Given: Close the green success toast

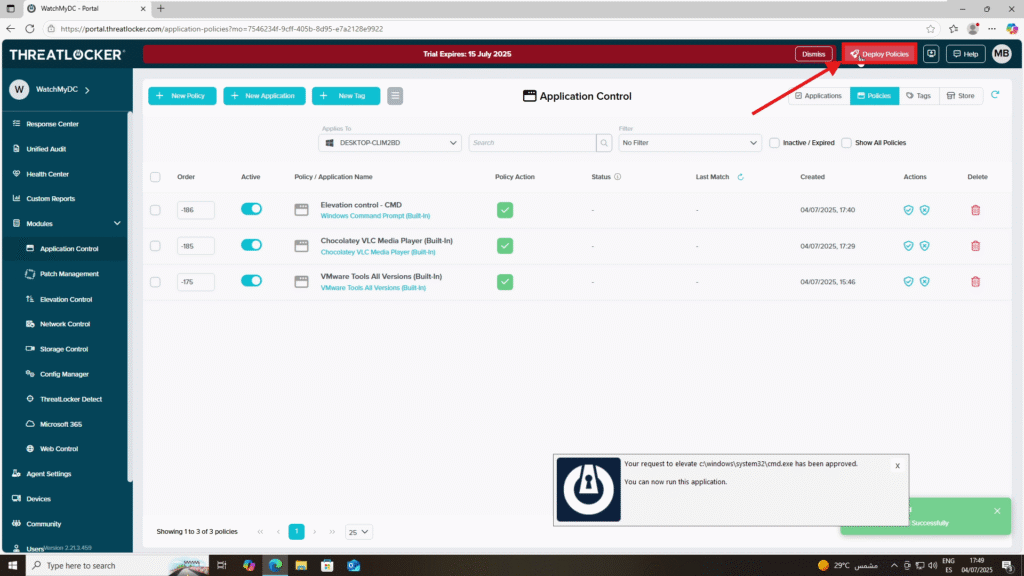Looking at the screenshot, I should (997, 511).
